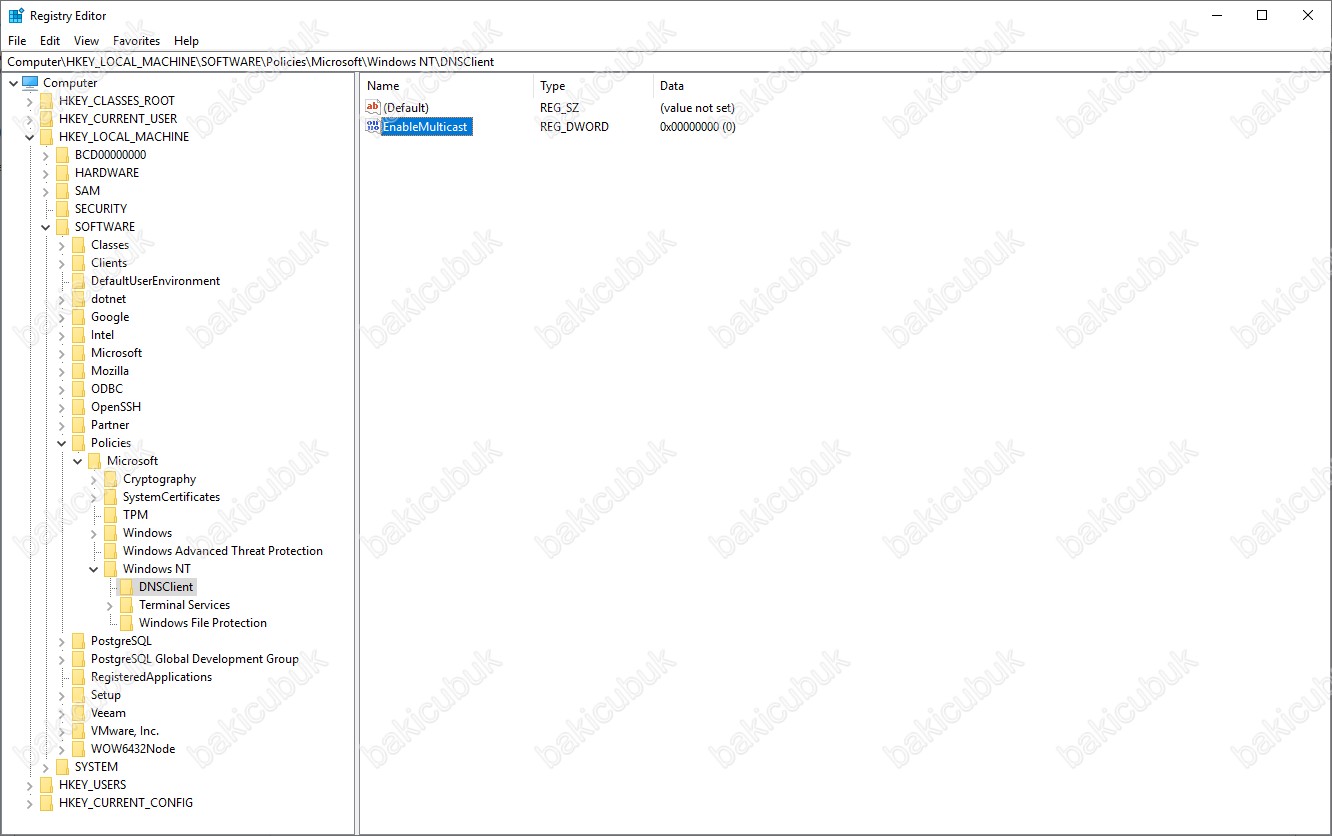Click the DNSClient folder icon
Image resolution: width=1332 pixels, height=836 pixels.
pos(127,587)
